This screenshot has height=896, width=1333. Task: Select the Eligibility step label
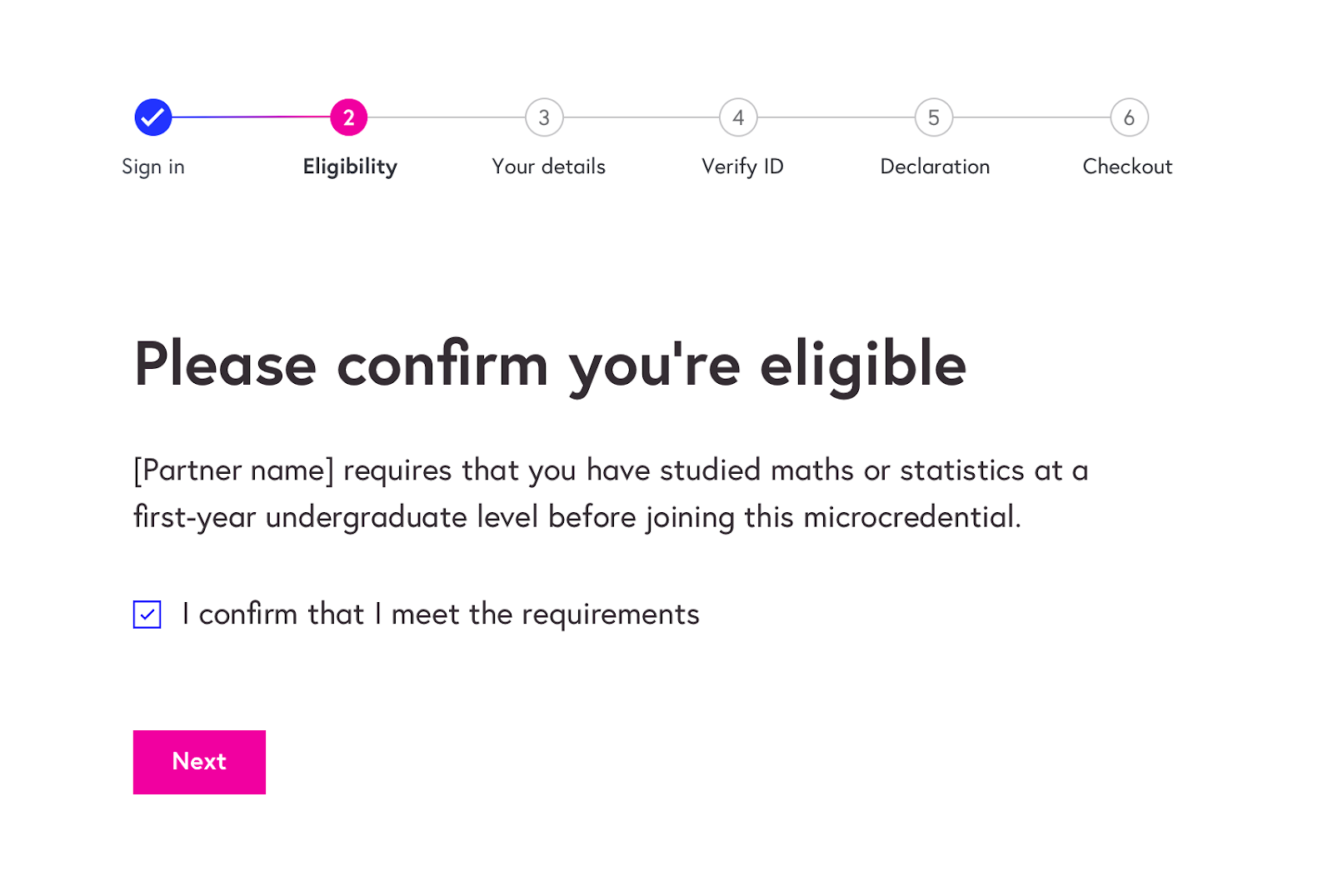tap(350, 167)
